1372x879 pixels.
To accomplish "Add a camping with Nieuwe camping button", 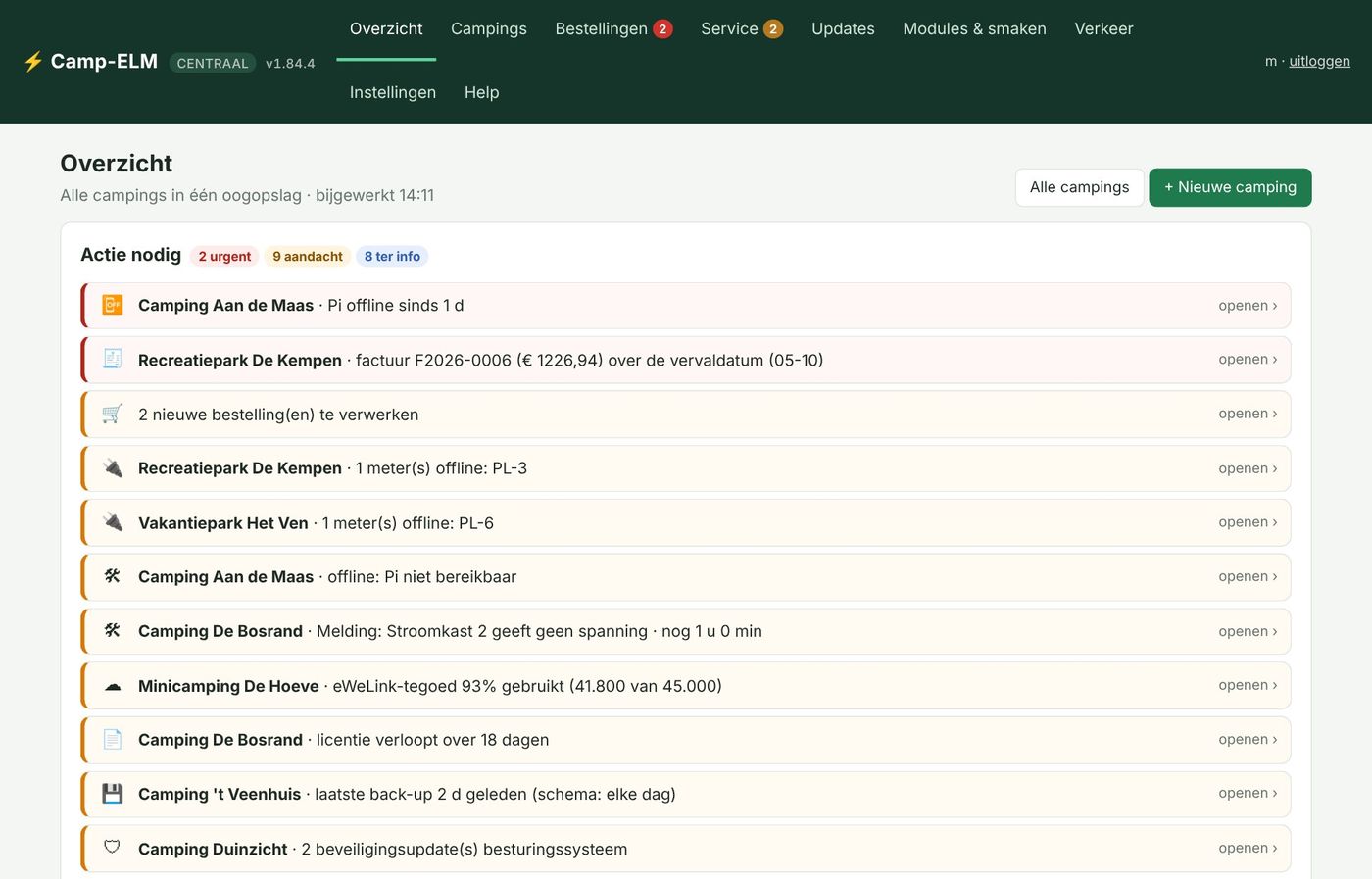I will tap(1230, 187).
